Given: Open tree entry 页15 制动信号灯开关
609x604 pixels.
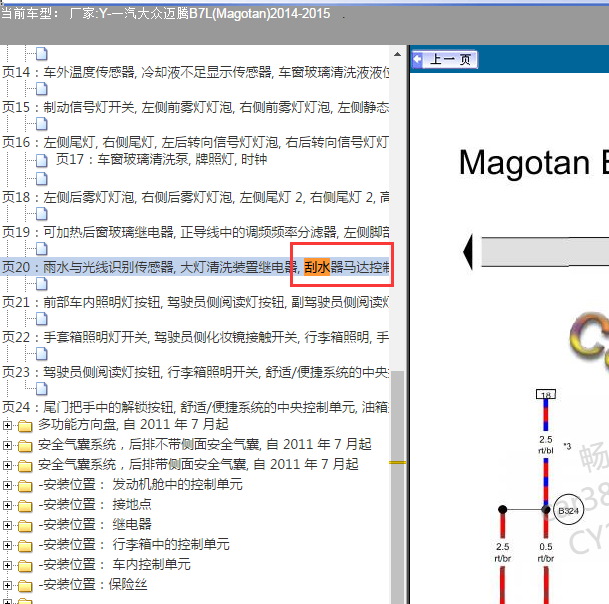Looking at the screenshot, I should tap(196, 107).
